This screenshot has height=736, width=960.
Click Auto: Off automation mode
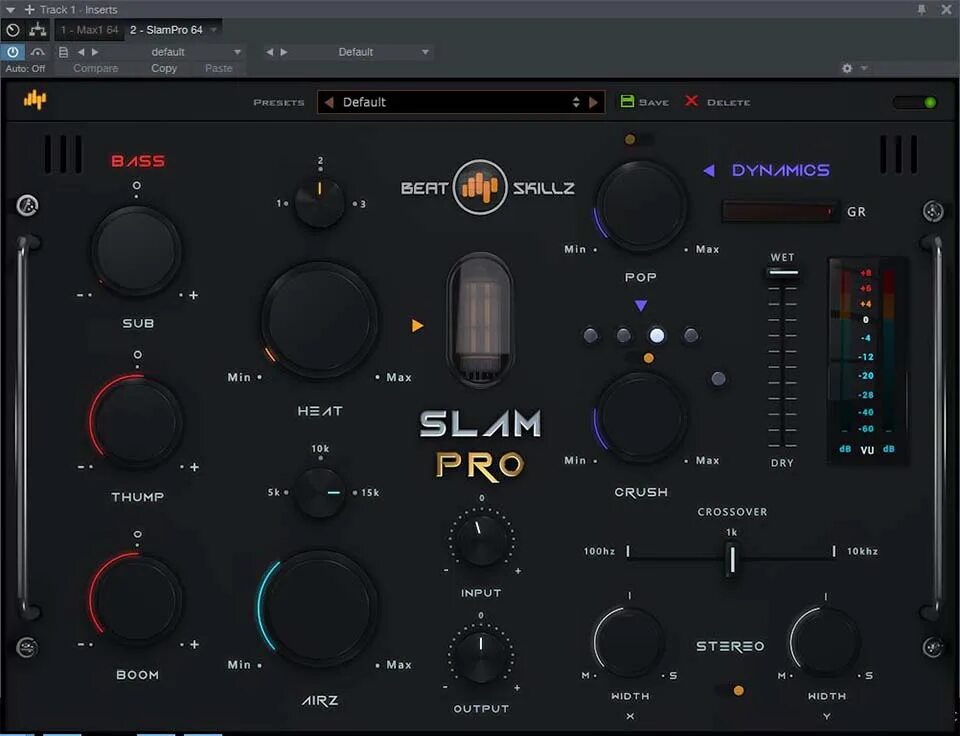tap(25, 68)
